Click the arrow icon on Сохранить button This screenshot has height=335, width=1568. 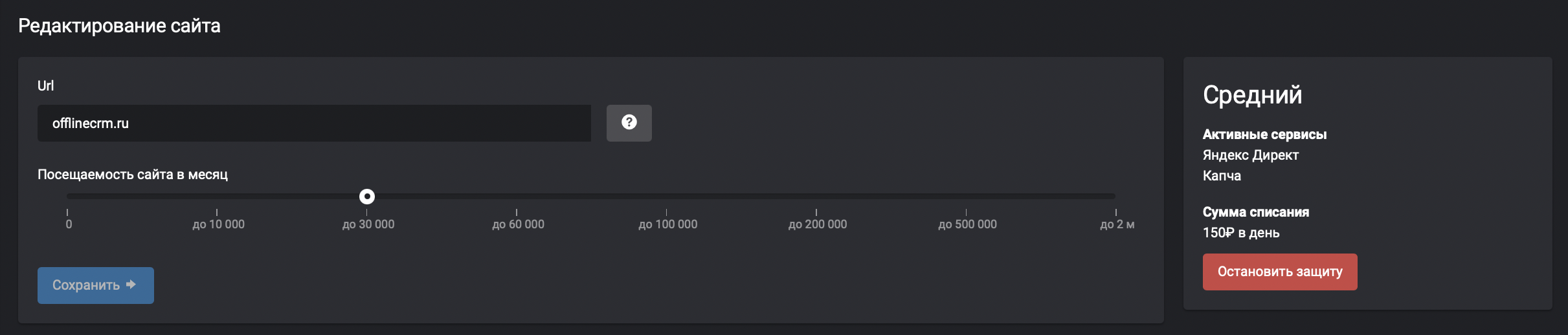pos(131,285)
